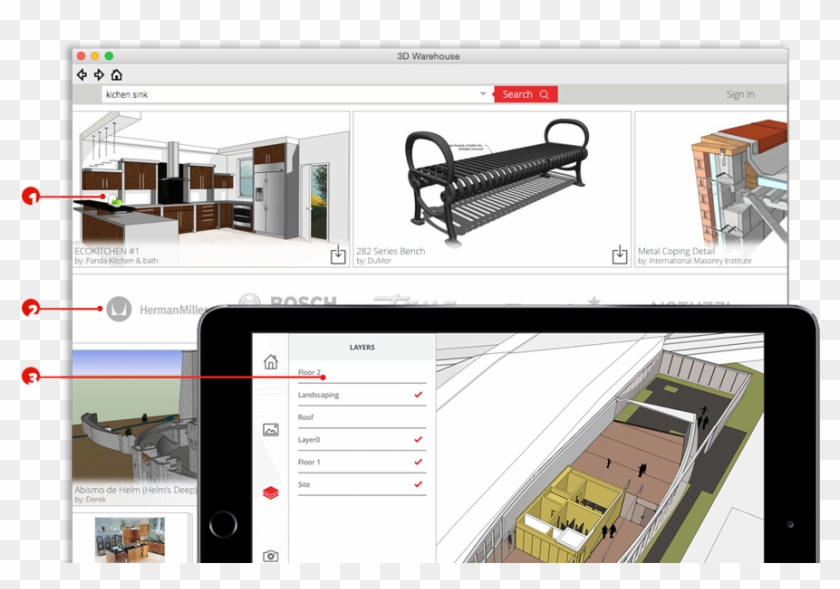Disable the Layer0 checkmark
Screen dimensions: 840x589
coord(418,439)
